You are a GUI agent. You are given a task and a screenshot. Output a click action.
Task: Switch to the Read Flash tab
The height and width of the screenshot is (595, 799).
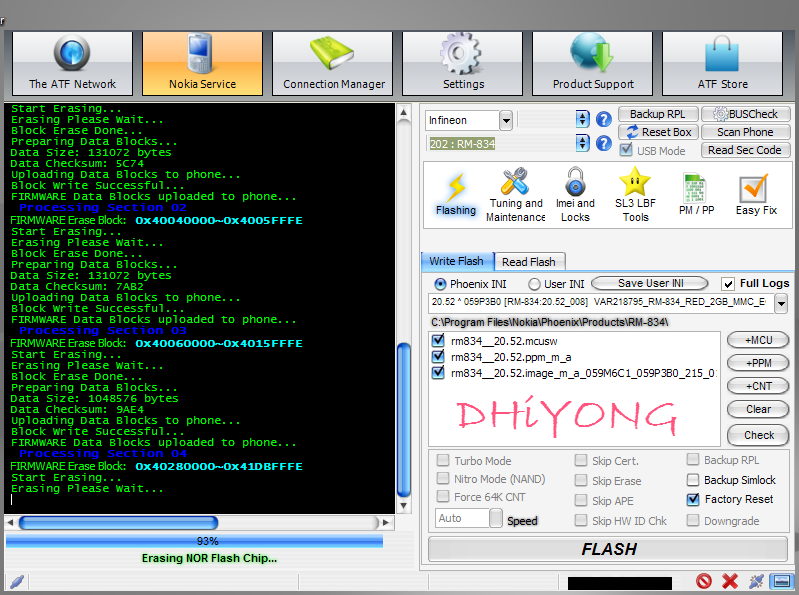pos(528,262)
